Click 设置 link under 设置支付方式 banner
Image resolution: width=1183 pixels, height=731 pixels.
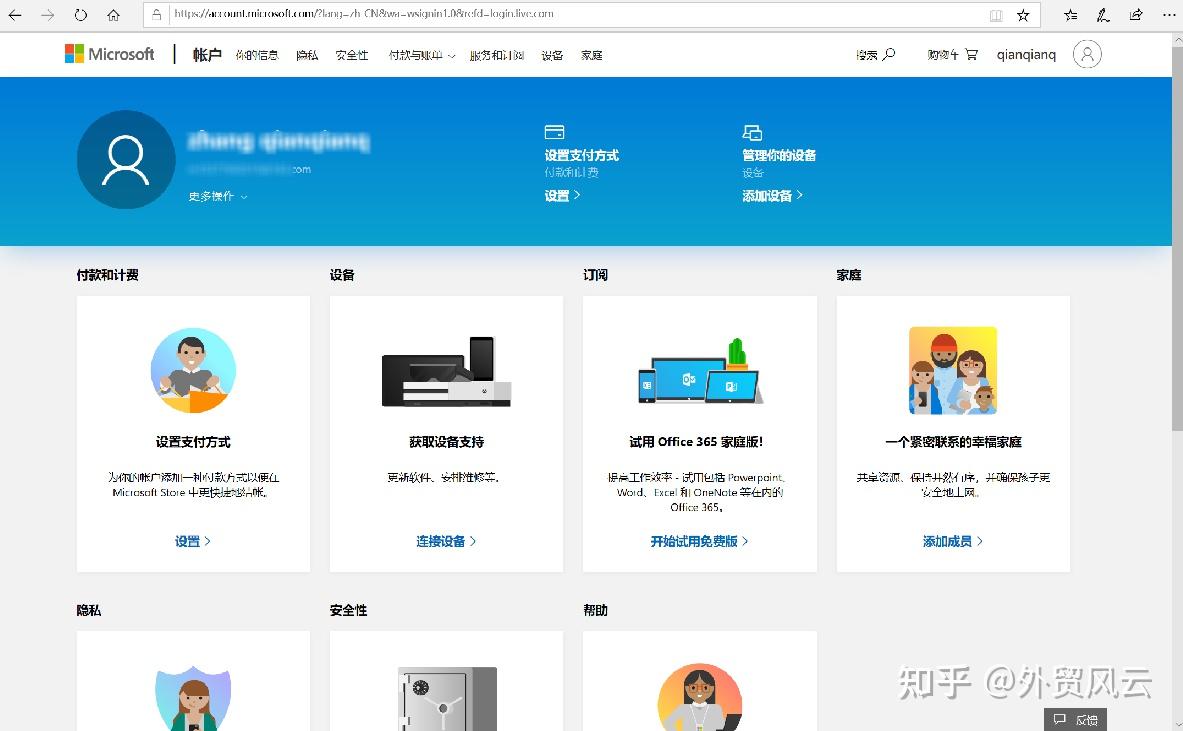562,195
